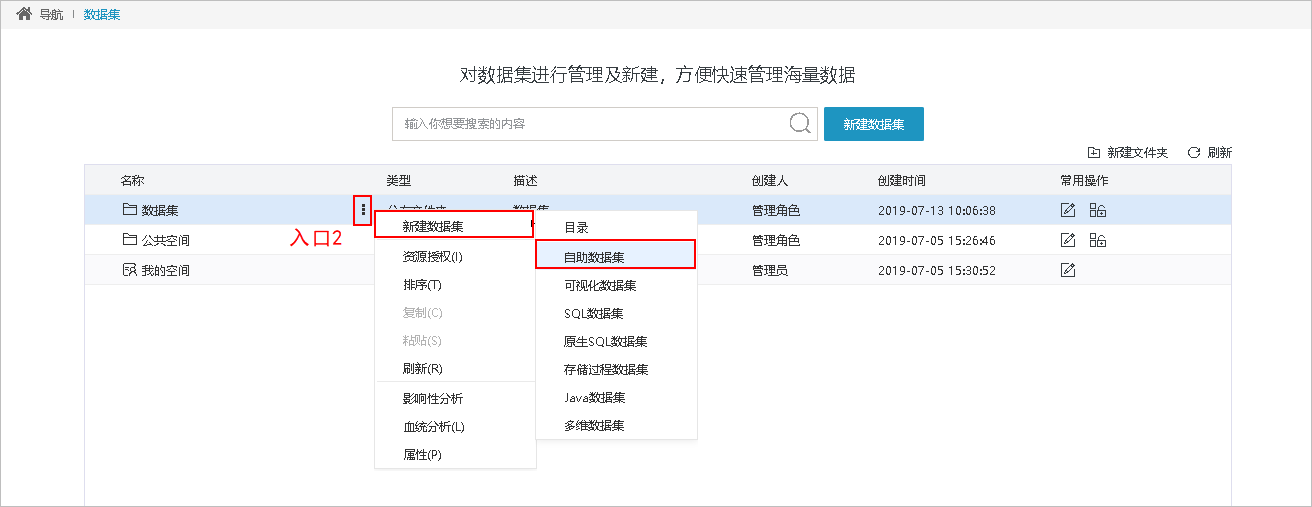Click the edit pencil icon for 我的空间 row

click(x=1067, y=270)
